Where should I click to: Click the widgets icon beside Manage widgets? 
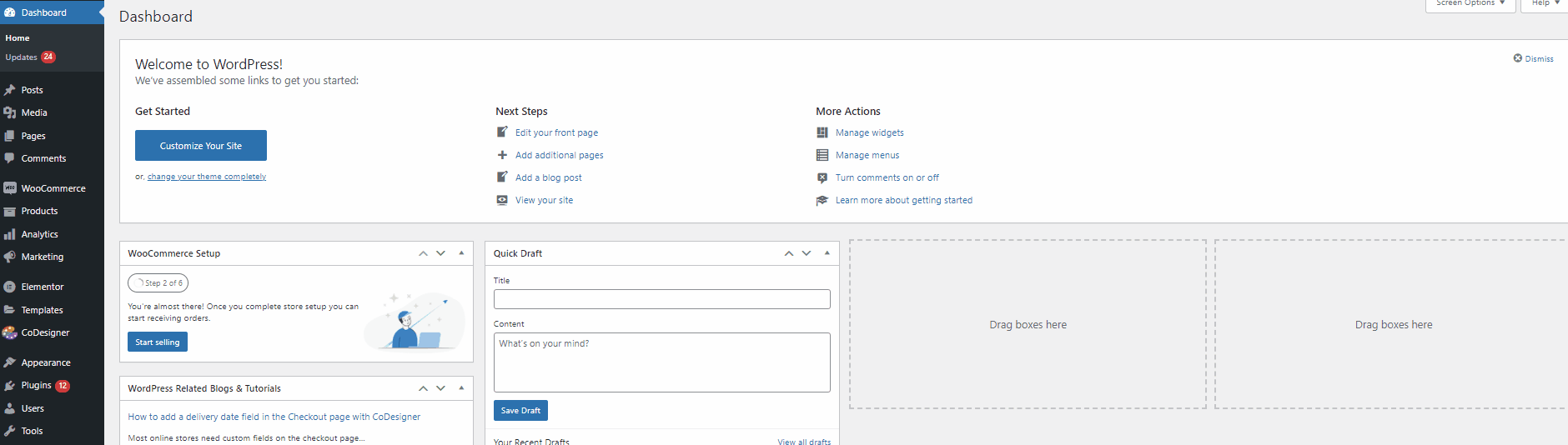click(x=822, y=132)
